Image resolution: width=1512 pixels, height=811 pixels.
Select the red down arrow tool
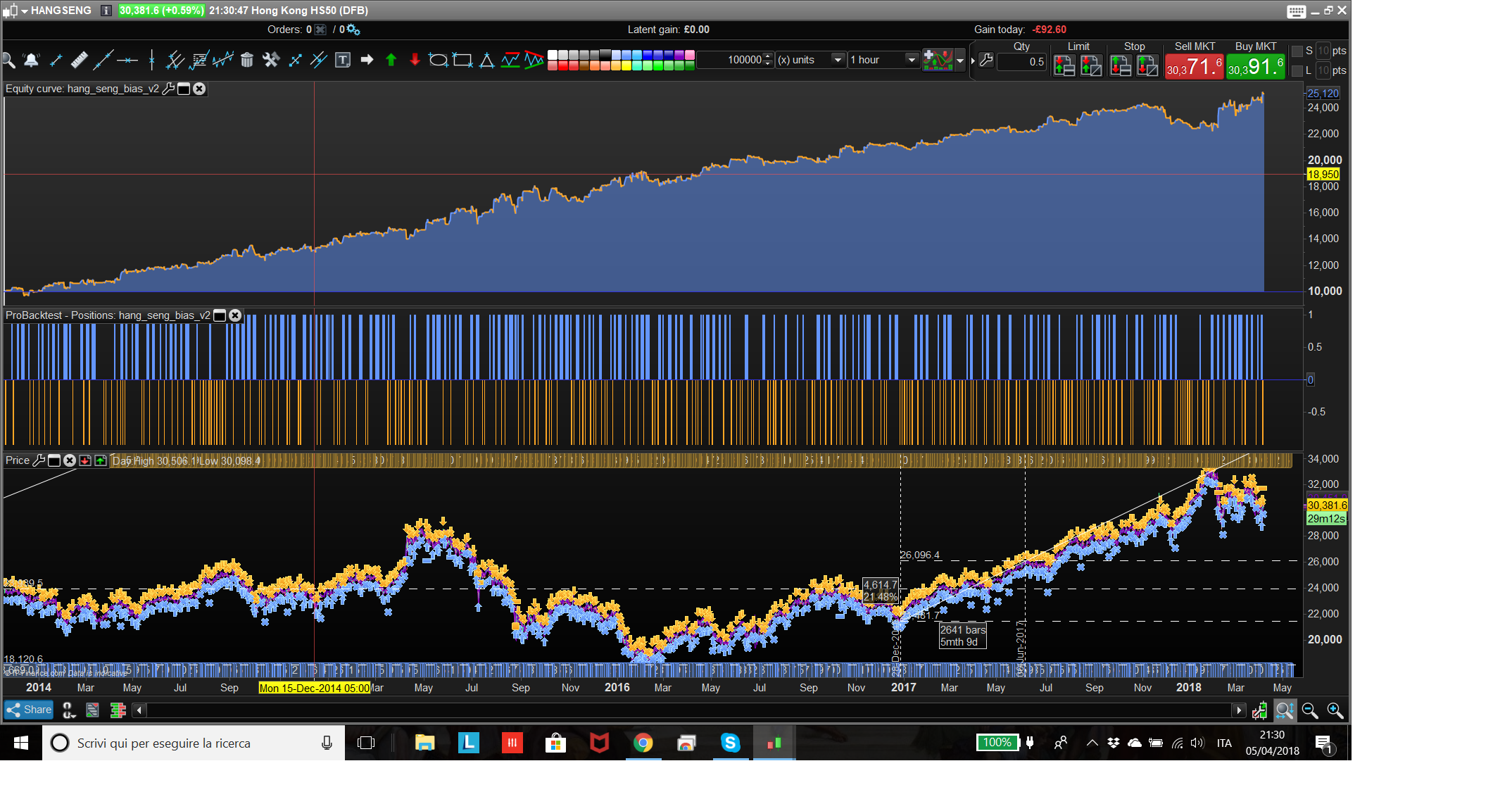coord(415,61)
